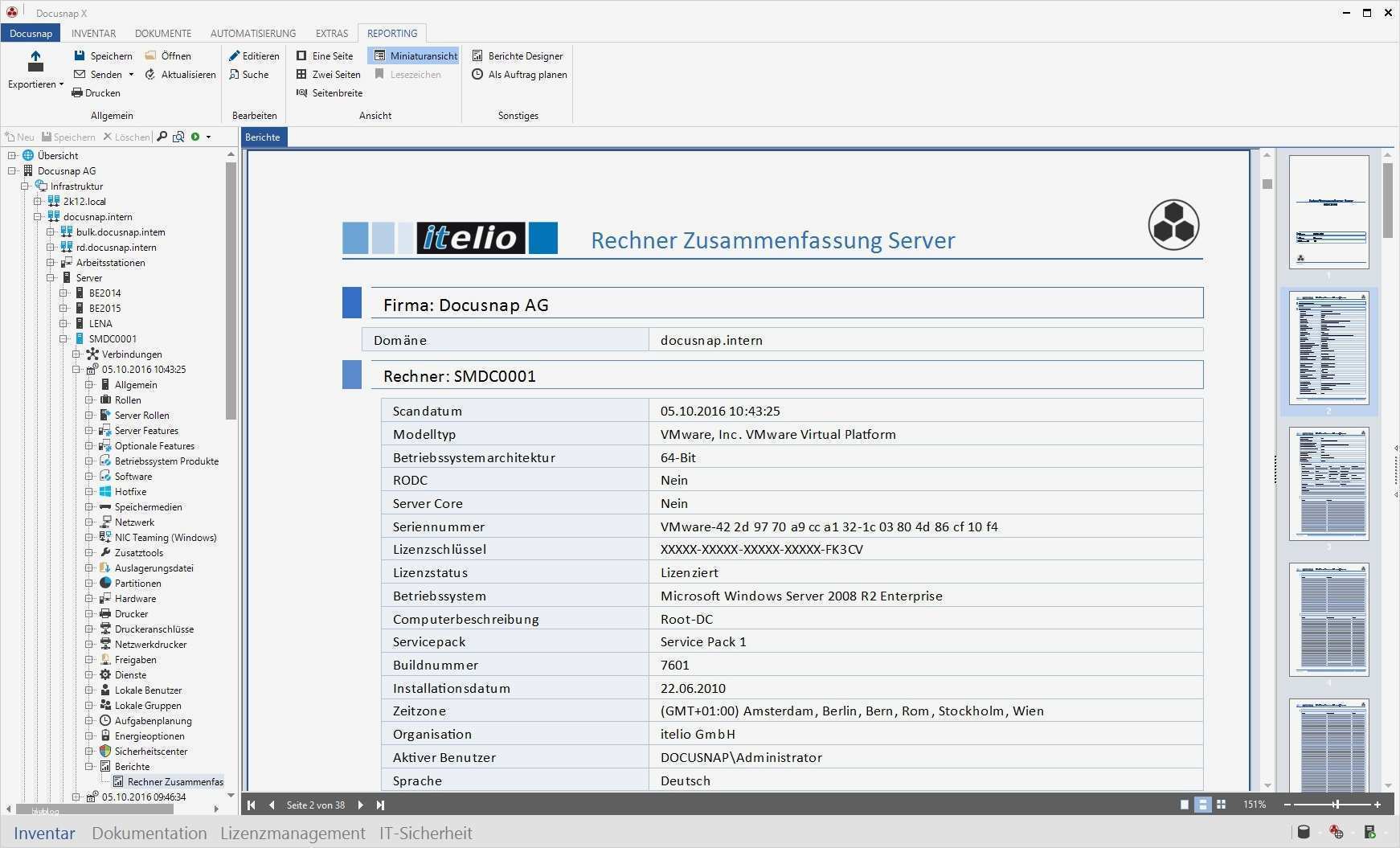Switch to Eine Seite view mode
This screenshot has height=848, width=1400.
pos(325,55)
